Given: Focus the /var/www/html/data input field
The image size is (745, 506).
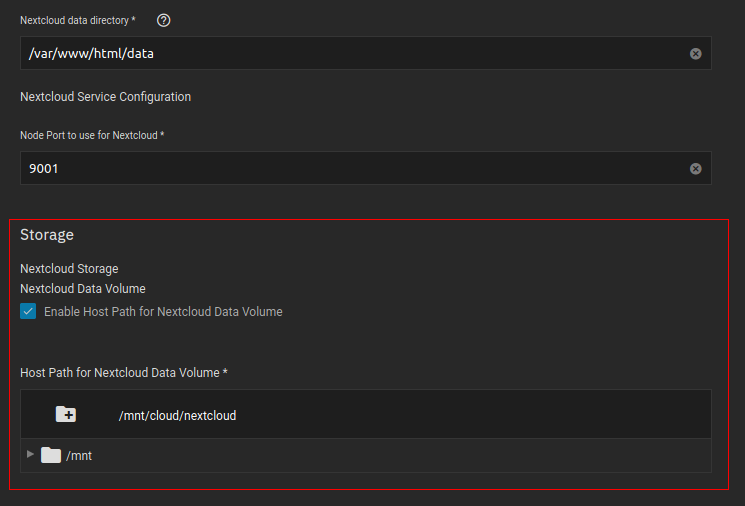Looking at the screenshot, I should (x=350, y=54).
